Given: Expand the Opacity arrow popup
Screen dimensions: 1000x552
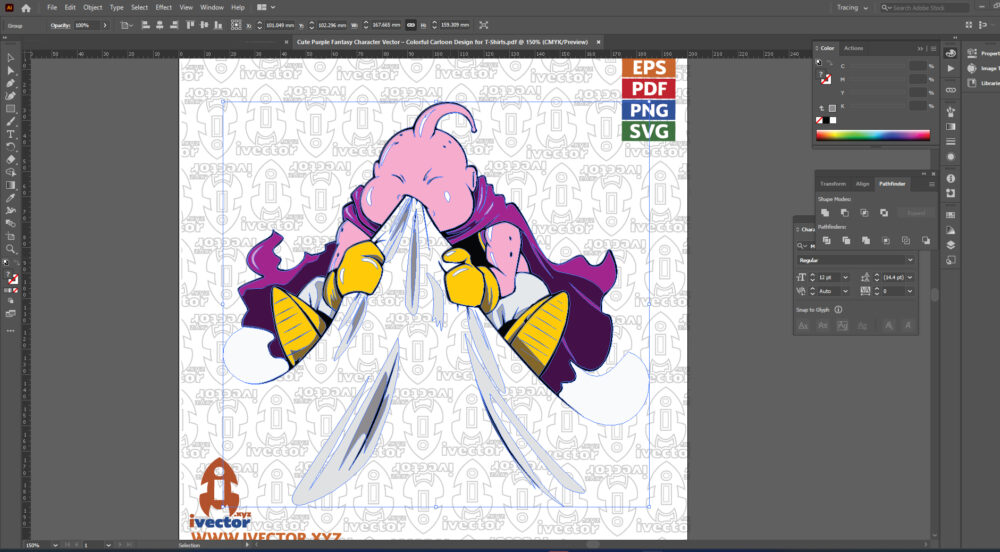Looking at the screenshot, I should 105,25.
